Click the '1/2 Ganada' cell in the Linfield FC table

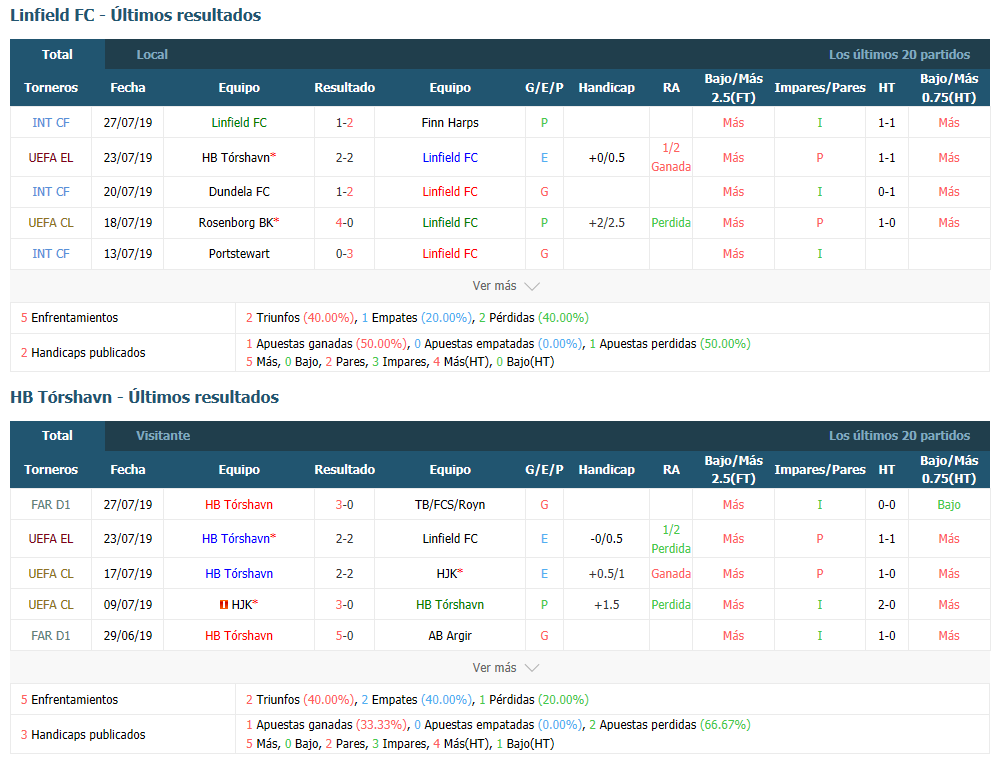671,158
